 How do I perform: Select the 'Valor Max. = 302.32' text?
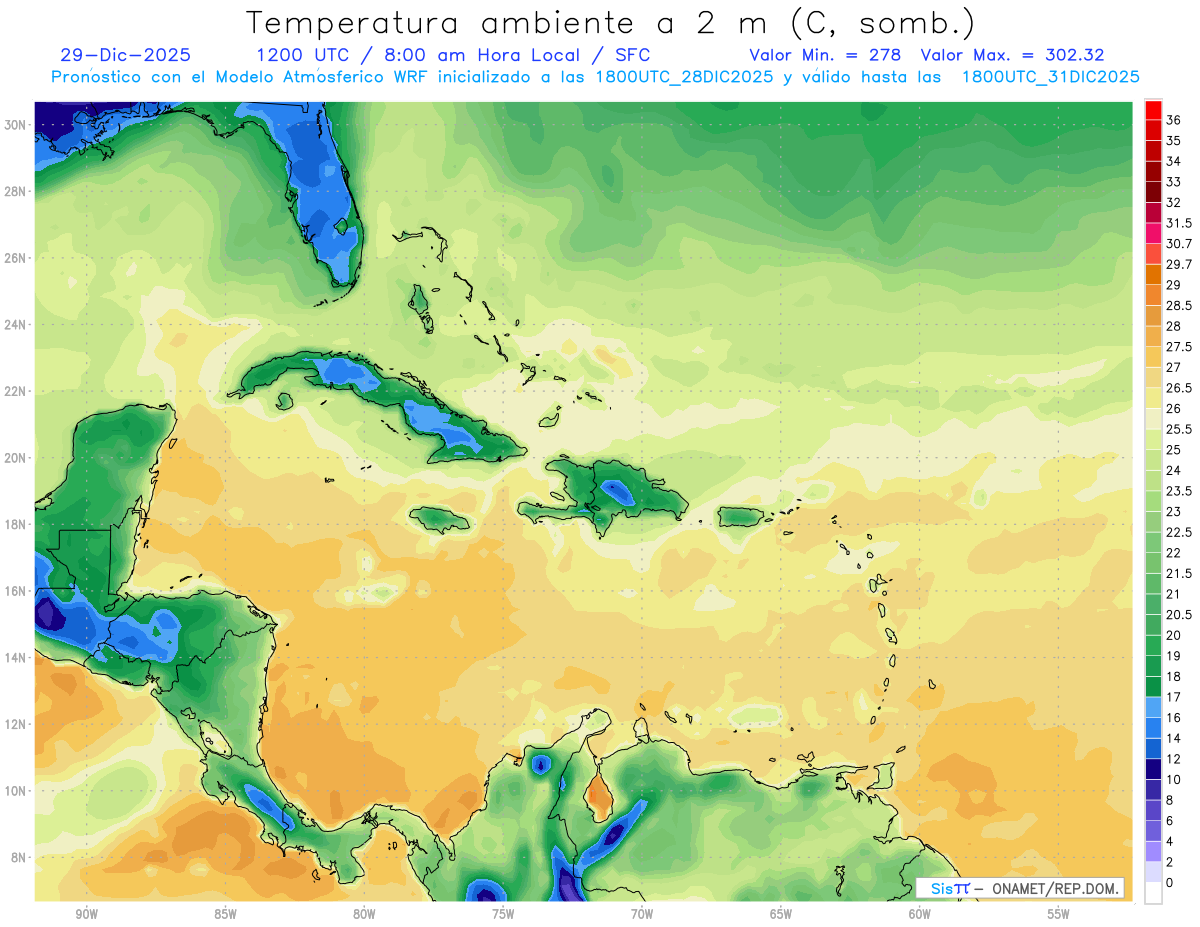(1012, 56)
